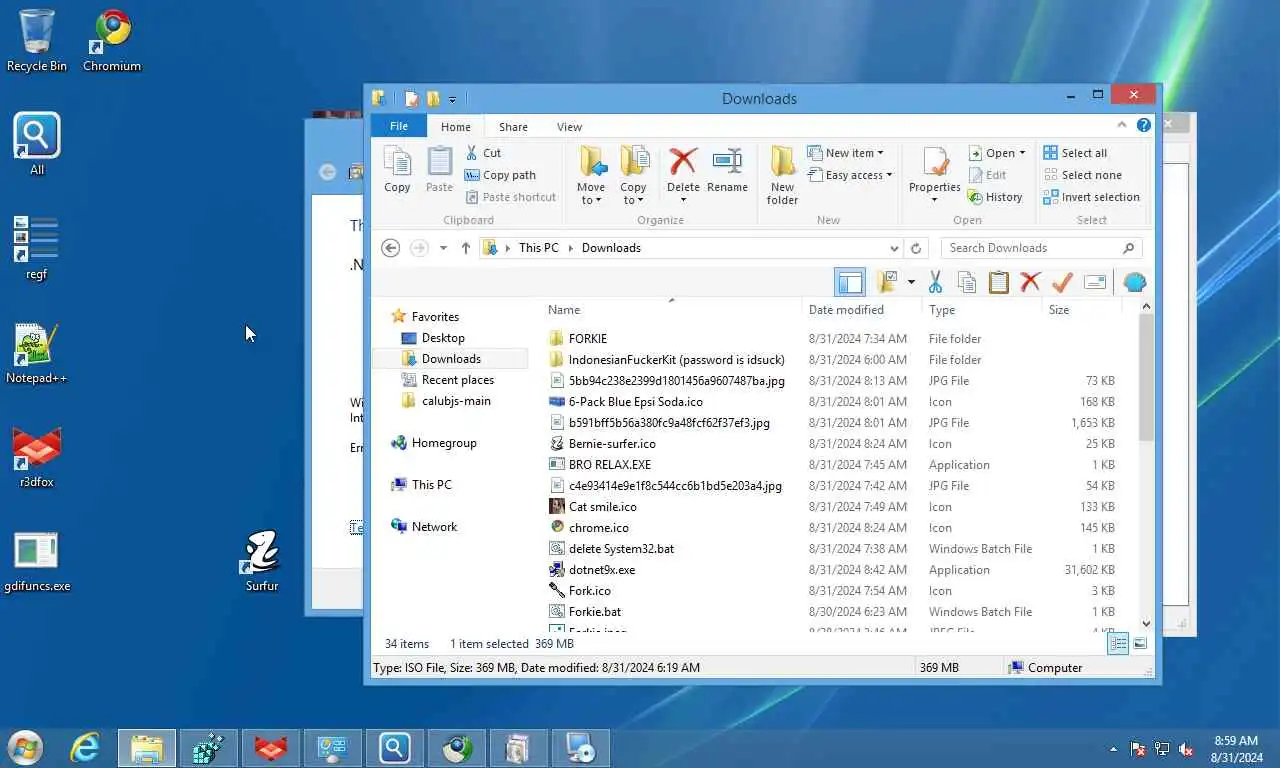Screen dimensions: 1280x768
Task: Open Explorer help question mark icon
Action: click(1144, 125)
